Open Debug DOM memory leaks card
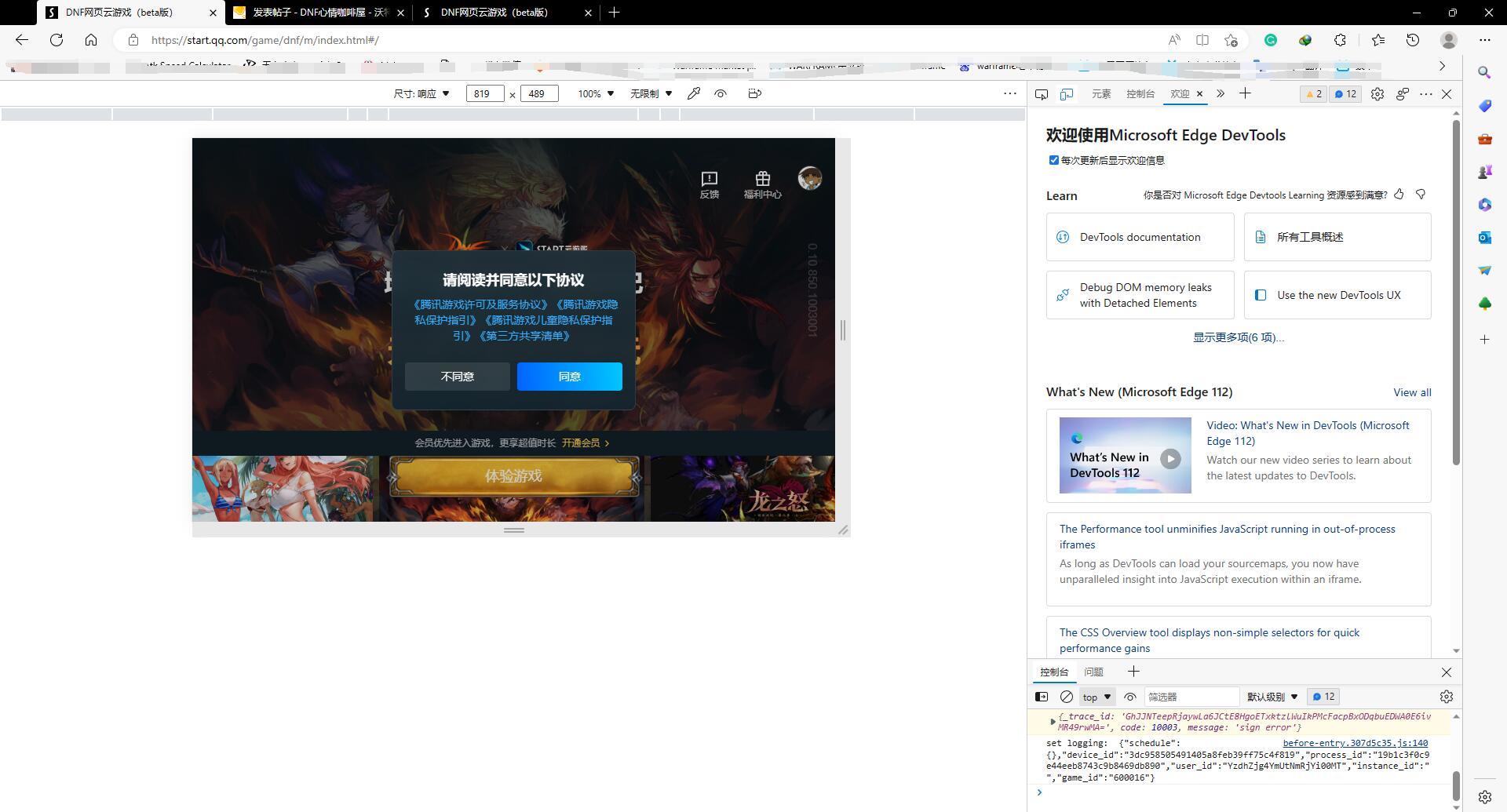Image resolution: width=1507 pixels, height=812 pixels. pyautogui.click(x=1140, y=295)
